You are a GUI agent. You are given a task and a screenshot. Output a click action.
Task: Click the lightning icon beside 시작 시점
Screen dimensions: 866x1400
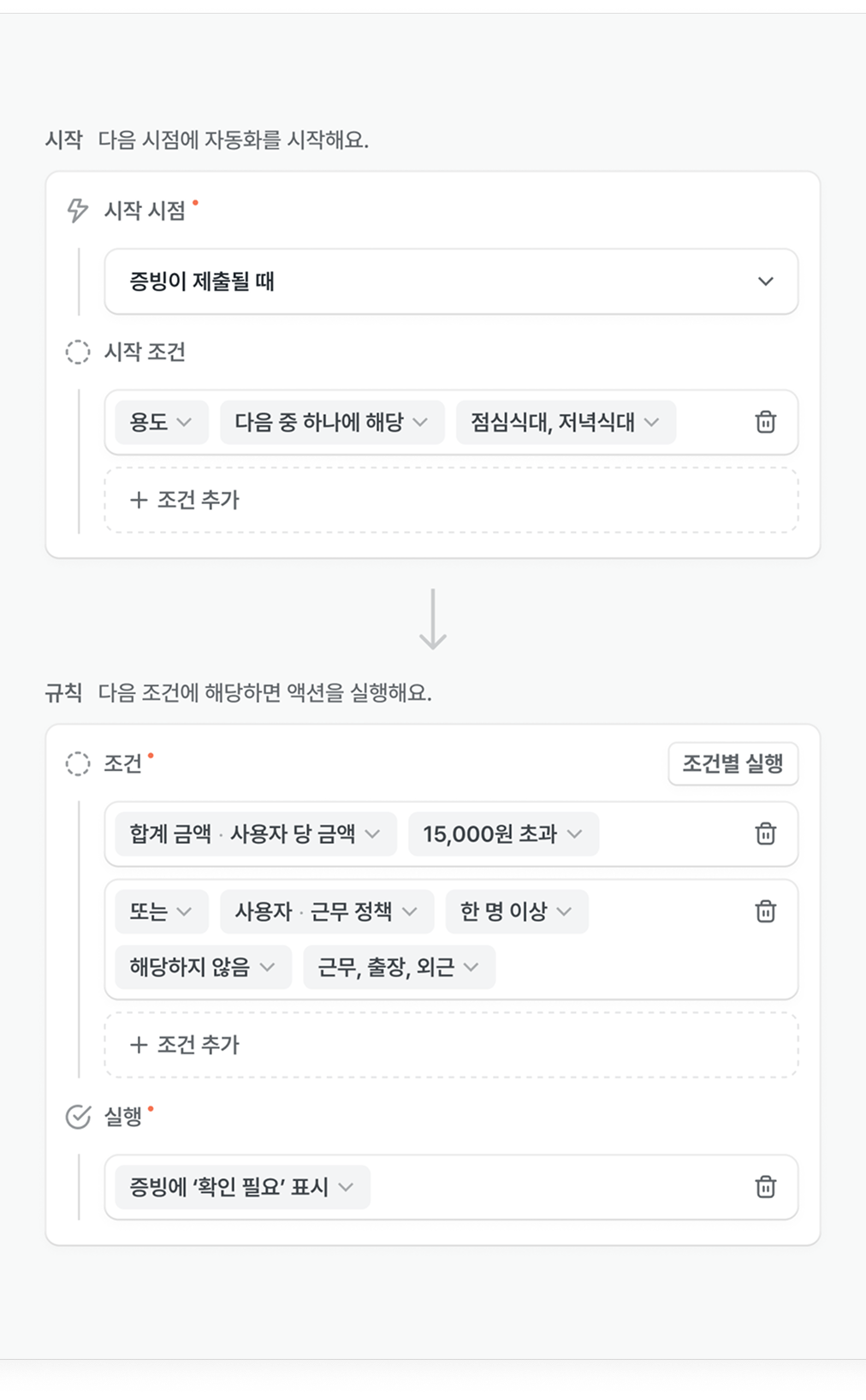coord(78,210)
